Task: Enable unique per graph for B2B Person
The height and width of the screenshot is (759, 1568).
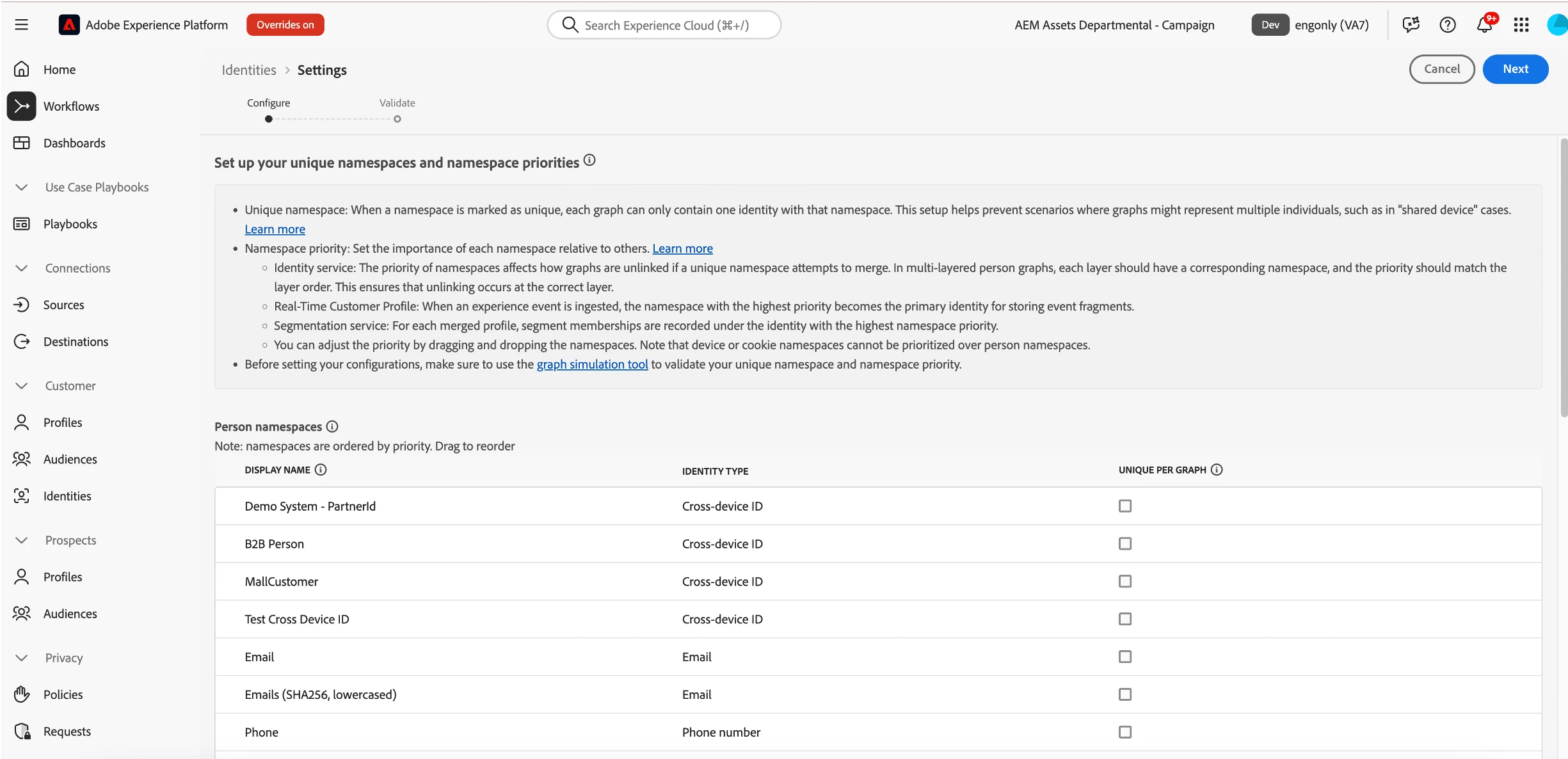Action: point(1125,544)
